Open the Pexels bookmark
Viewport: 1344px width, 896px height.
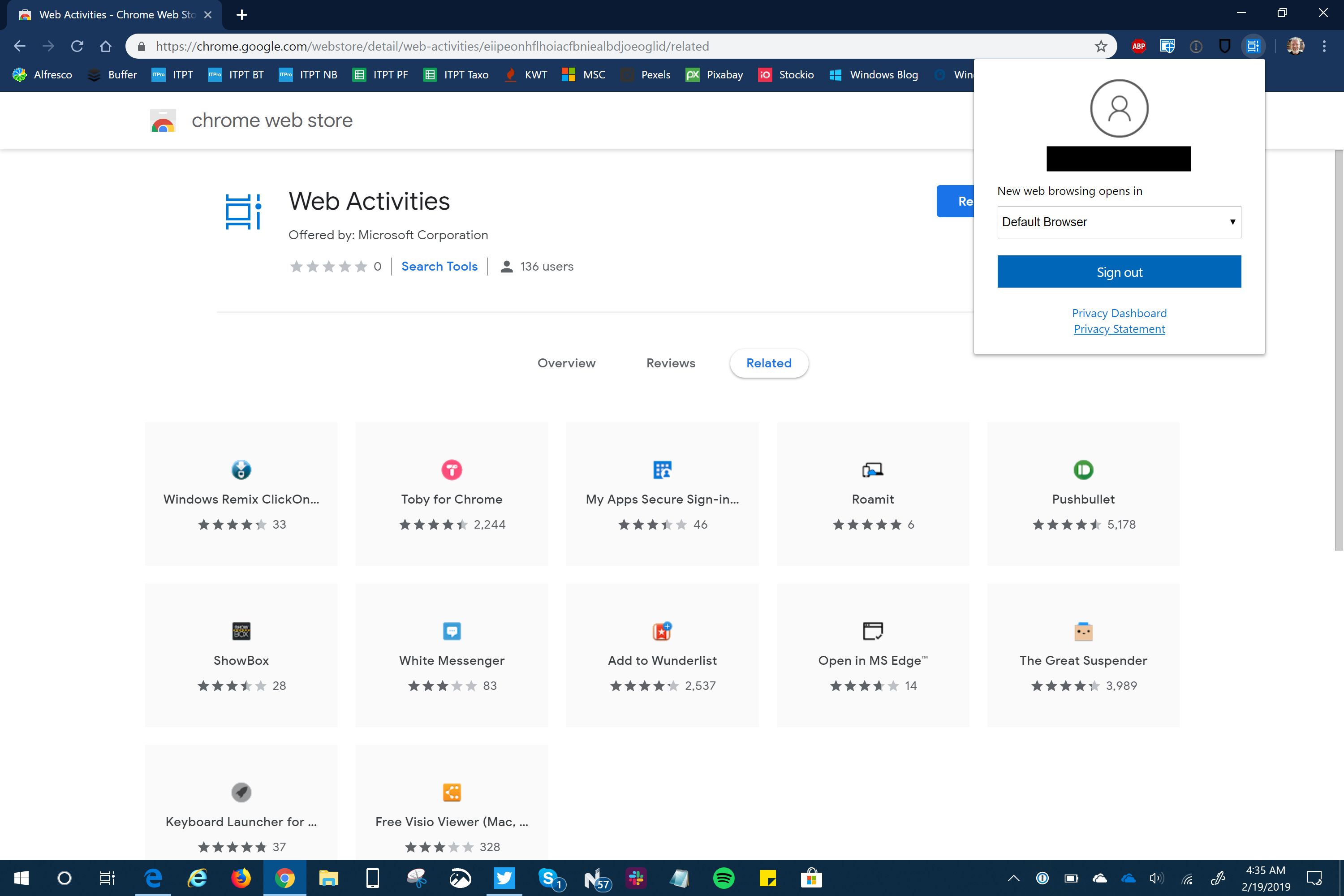[646, 75]
